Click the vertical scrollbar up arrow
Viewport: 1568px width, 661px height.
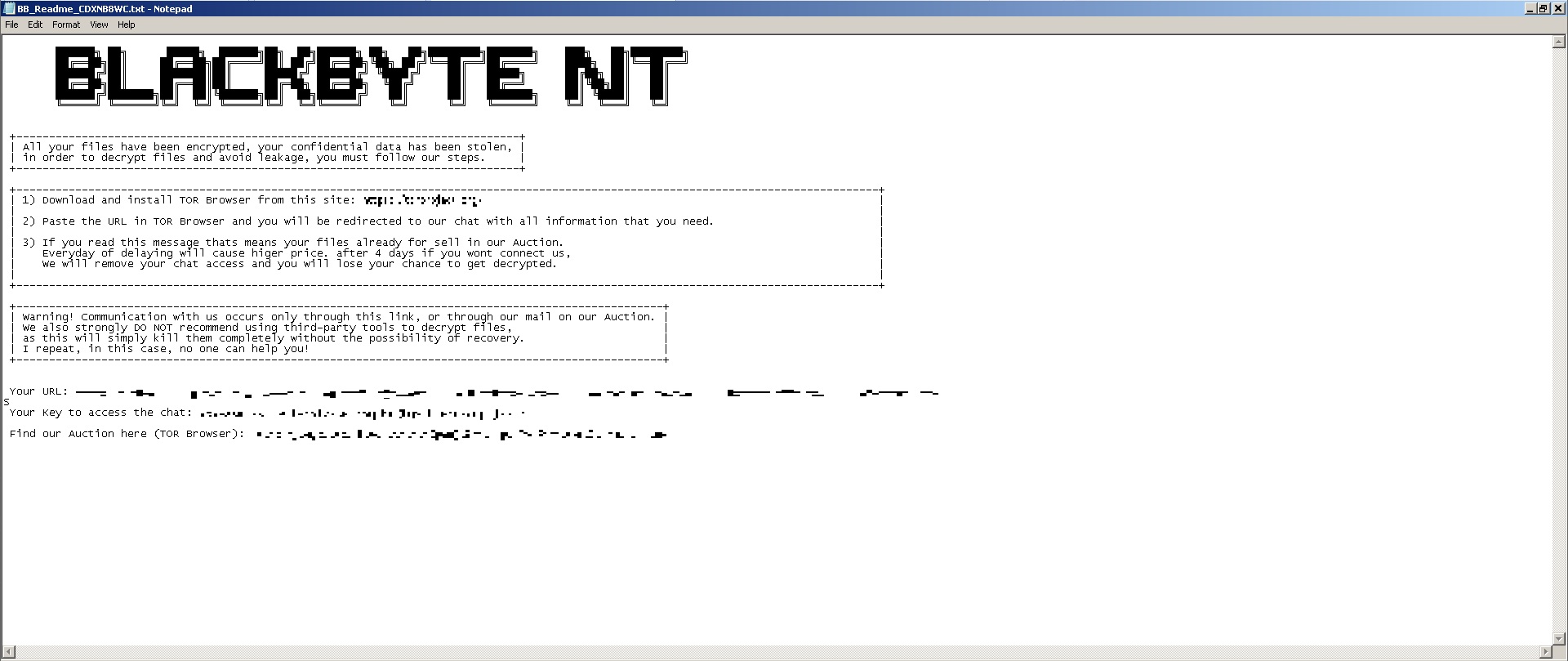[1558, 42]
